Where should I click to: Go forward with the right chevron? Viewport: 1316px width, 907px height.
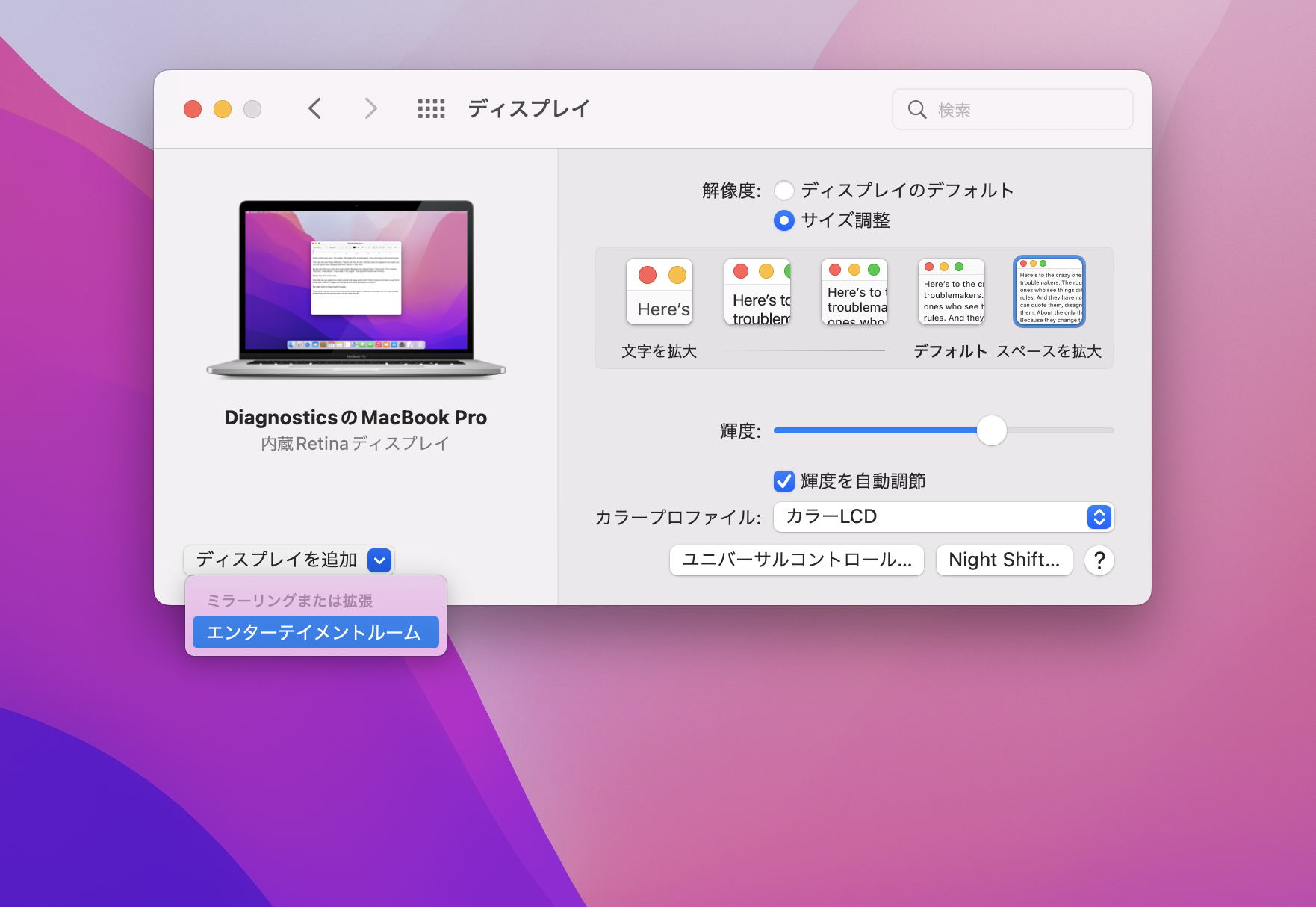pyautogui.click(x=370, y=109)
